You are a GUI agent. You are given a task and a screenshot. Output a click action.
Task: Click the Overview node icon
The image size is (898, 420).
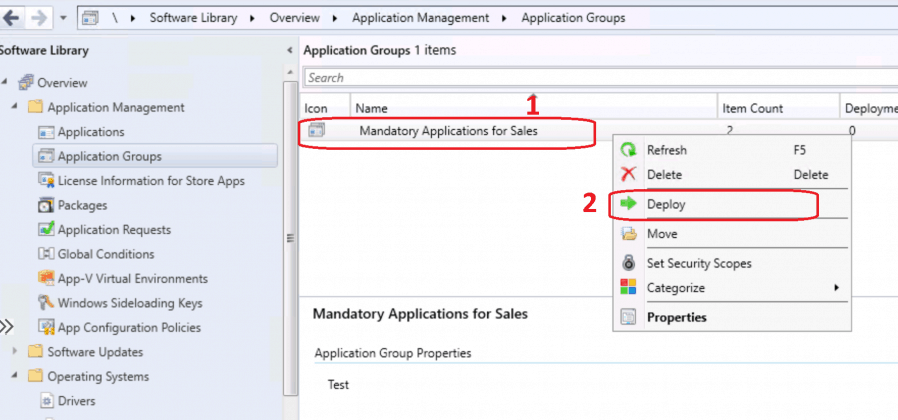click(x=26, y=83)
